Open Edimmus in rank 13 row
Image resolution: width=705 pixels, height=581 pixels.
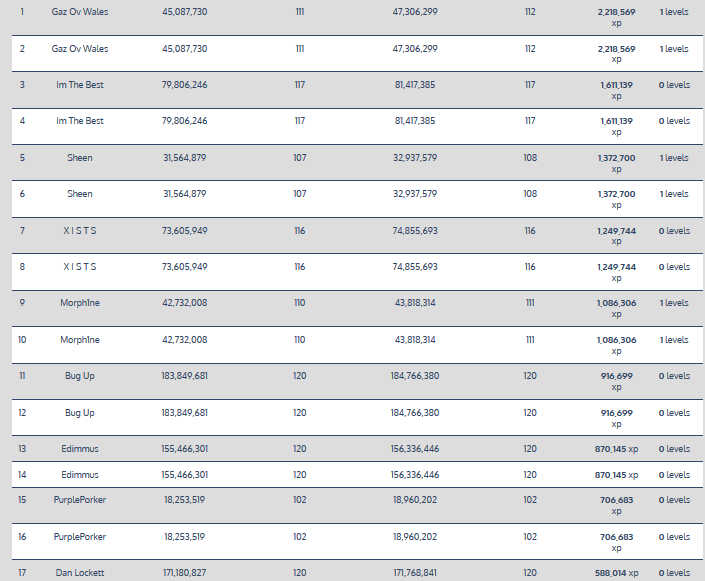(x=80, y=450)
